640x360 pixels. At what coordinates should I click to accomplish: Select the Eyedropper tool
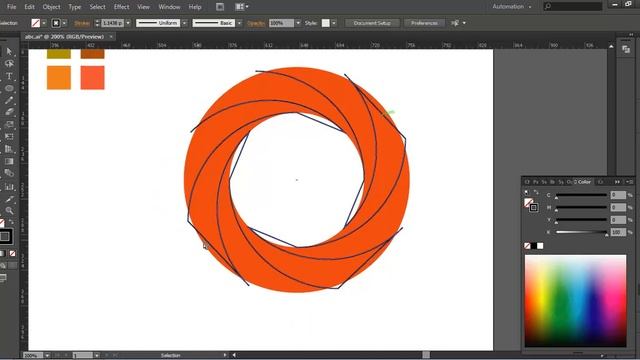point(9,199)
